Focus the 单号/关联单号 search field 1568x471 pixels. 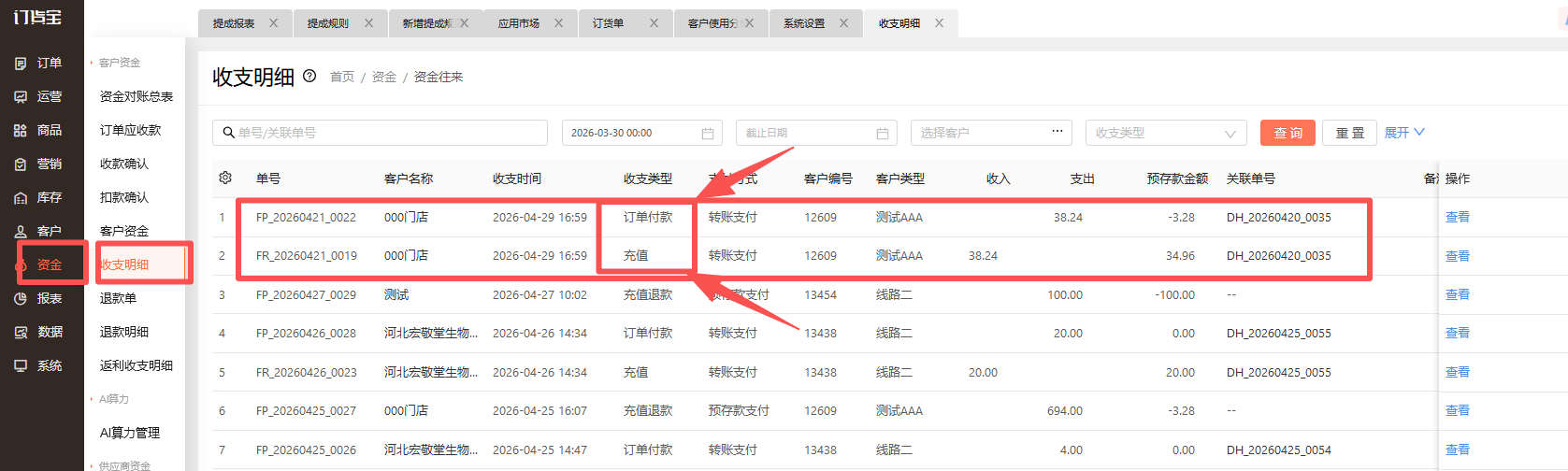coord(380,133)
